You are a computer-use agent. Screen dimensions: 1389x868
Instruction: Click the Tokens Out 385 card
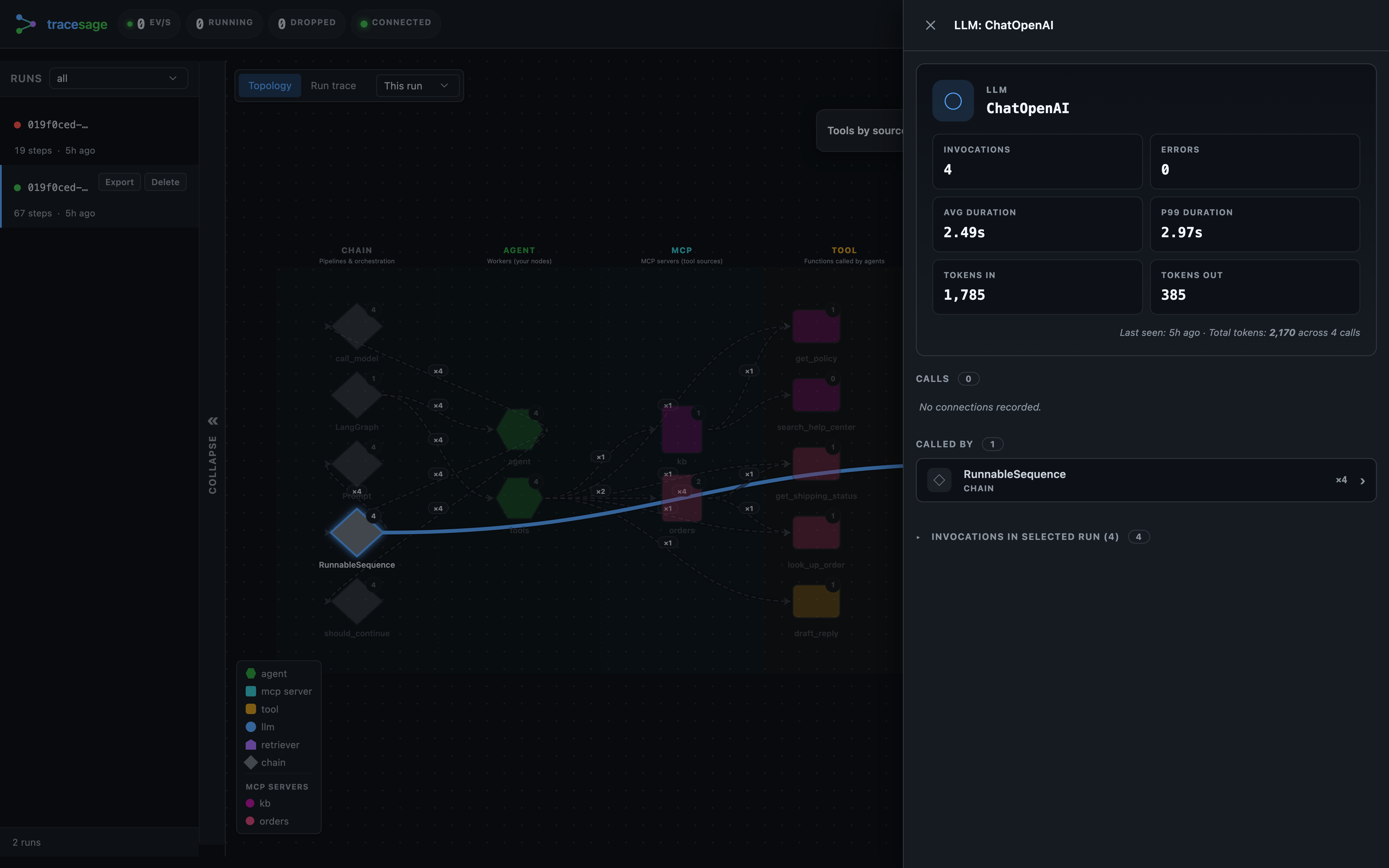pyautogui.click(x=1255, y=287)
